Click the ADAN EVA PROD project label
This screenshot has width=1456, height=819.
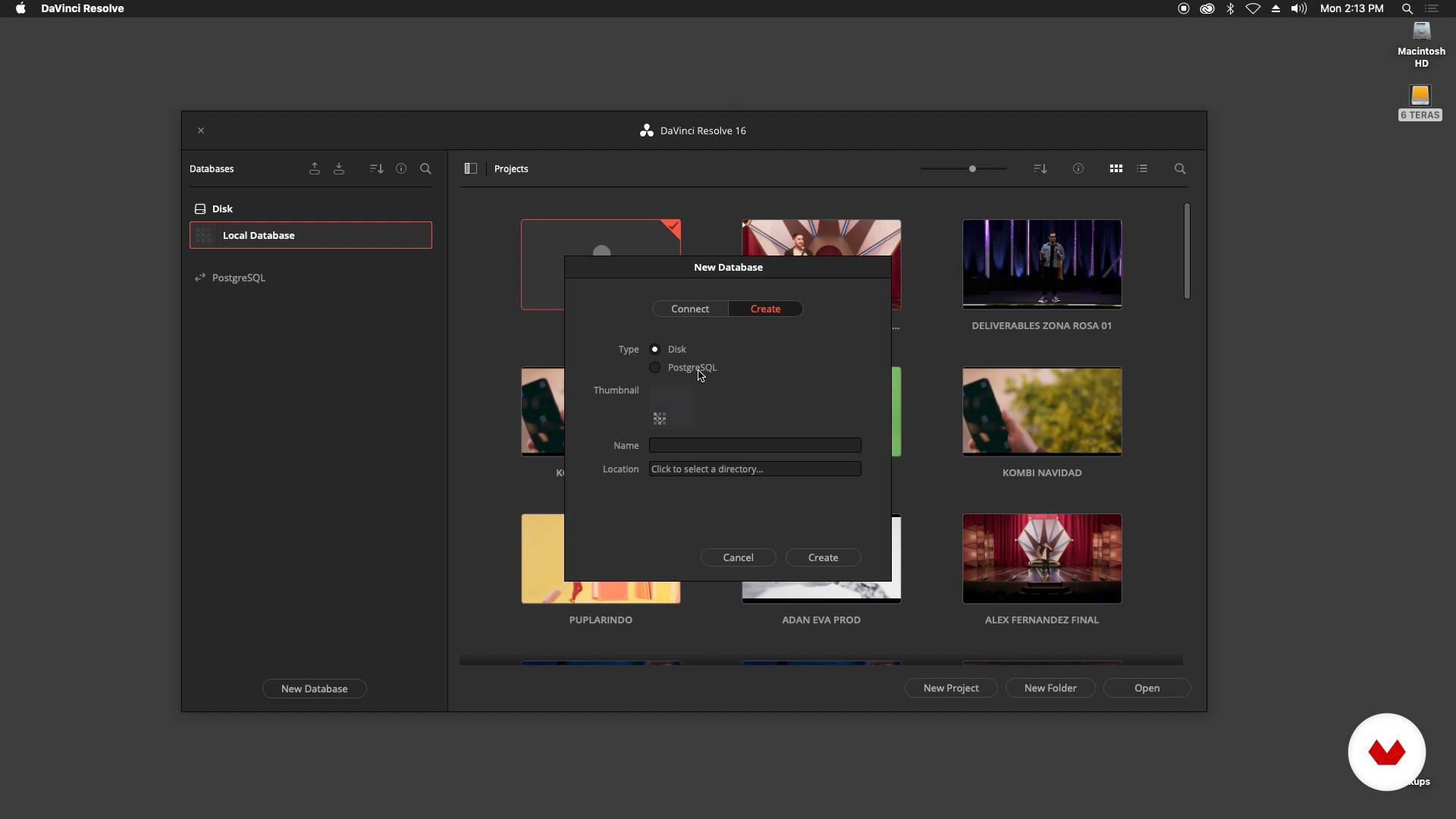(x=821, y=620)
